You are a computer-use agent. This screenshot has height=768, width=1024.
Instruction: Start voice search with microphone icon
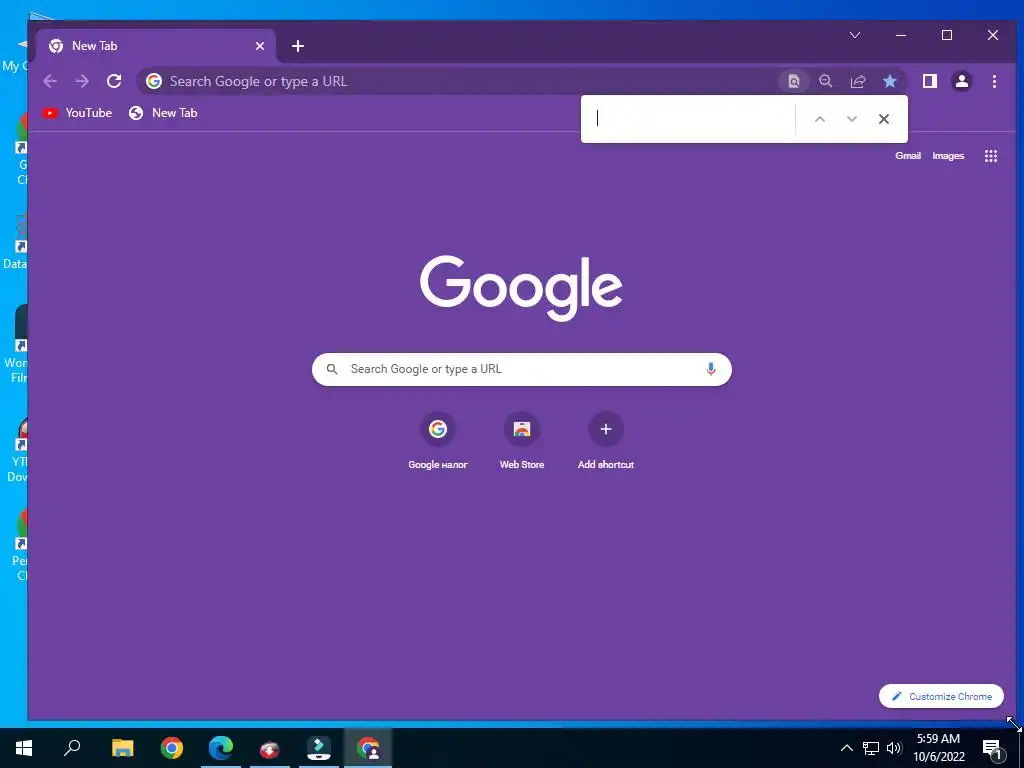(711, 369)
